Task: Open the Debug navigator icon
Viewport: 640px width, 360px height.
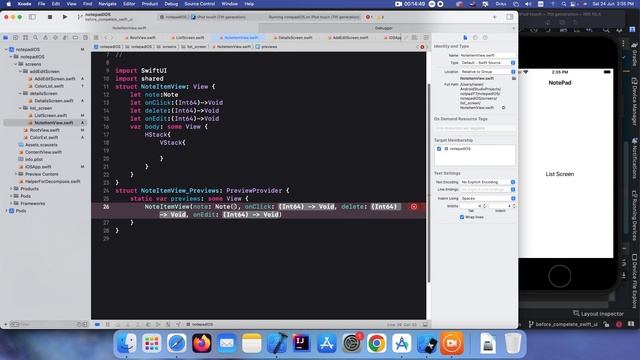Action: click(x=65, y=38)
